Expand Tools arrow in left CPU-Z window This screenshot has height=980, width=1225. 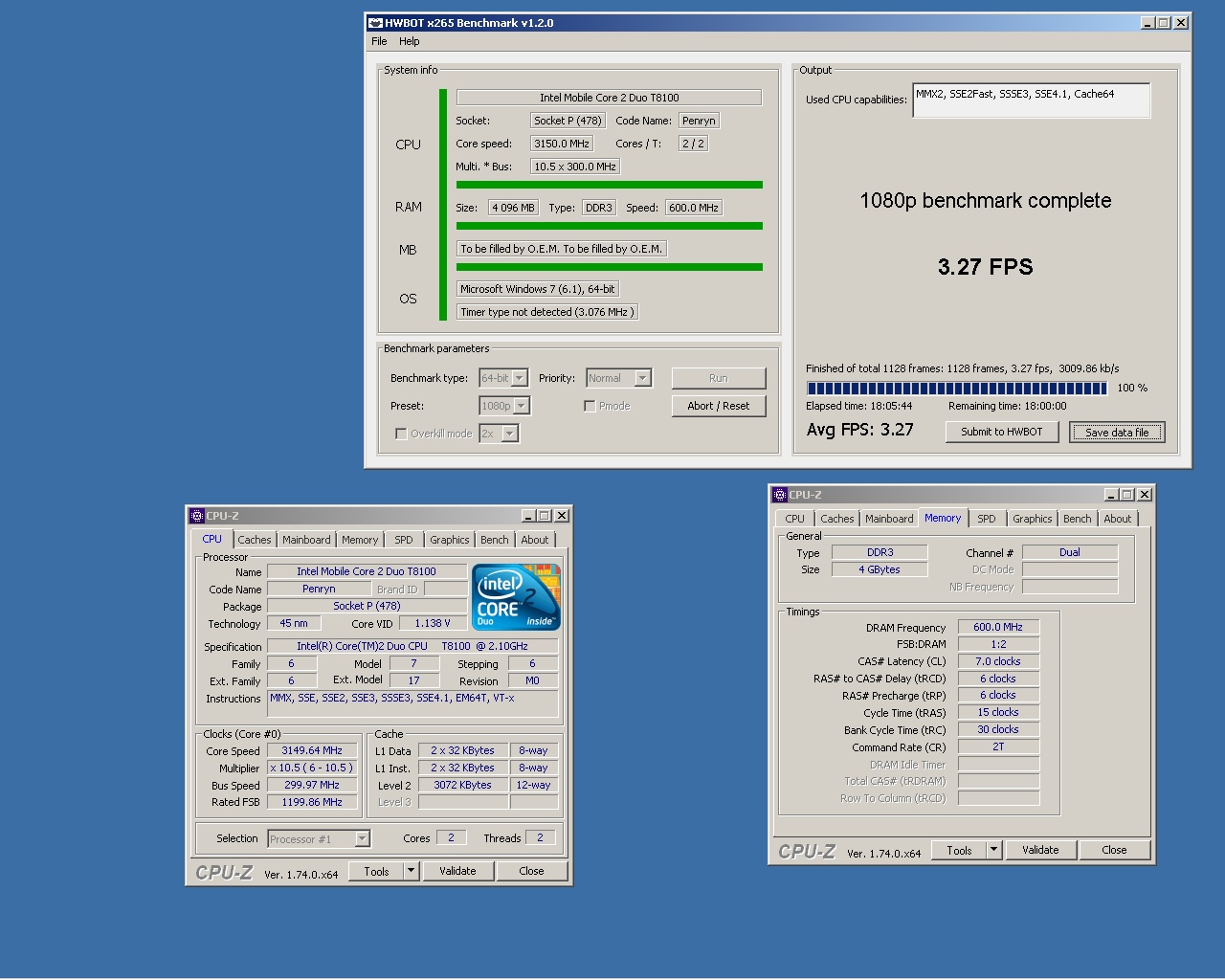click(x=412, y=871)
